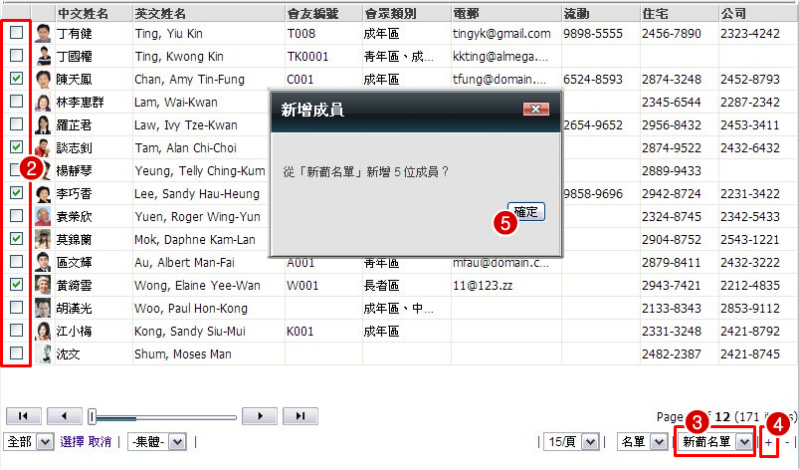Select the name Ting, Kwong Kin

179,57
